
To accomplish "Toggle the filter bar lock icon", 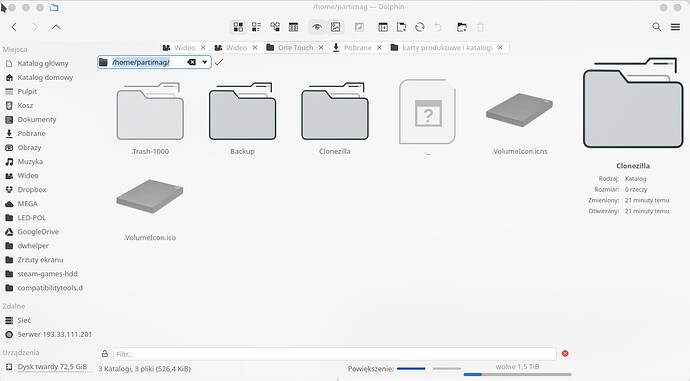I will click(x=105, y=354).
